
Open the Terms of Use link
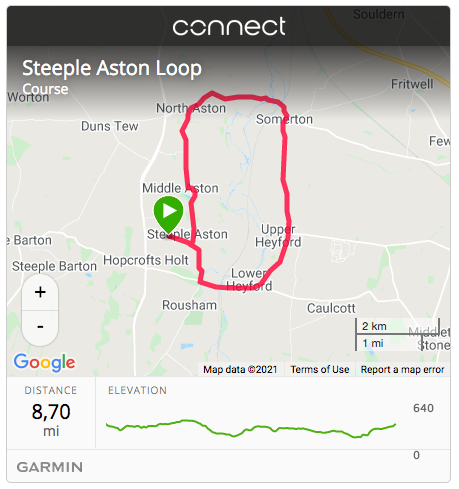320,369
